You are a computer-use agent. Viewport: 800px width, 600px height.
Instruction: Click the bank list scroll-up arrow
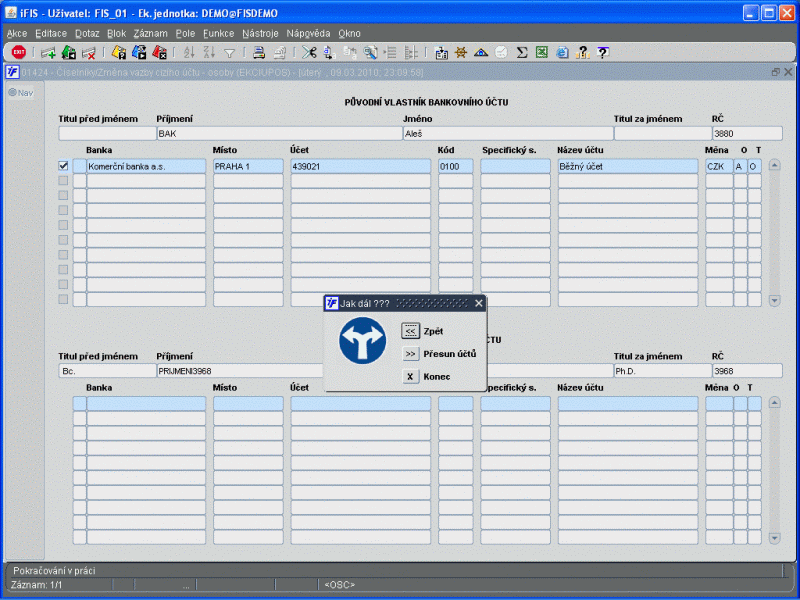point(774,166)
